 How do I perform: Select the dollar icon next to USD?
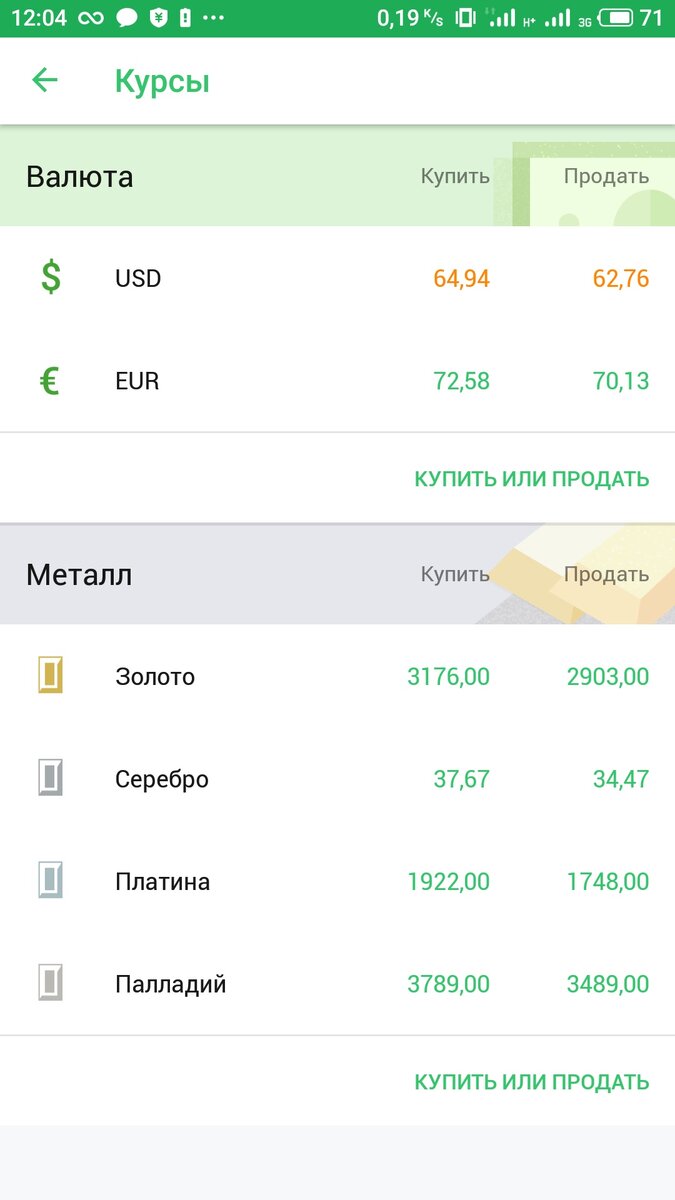(x=51, y=278)
